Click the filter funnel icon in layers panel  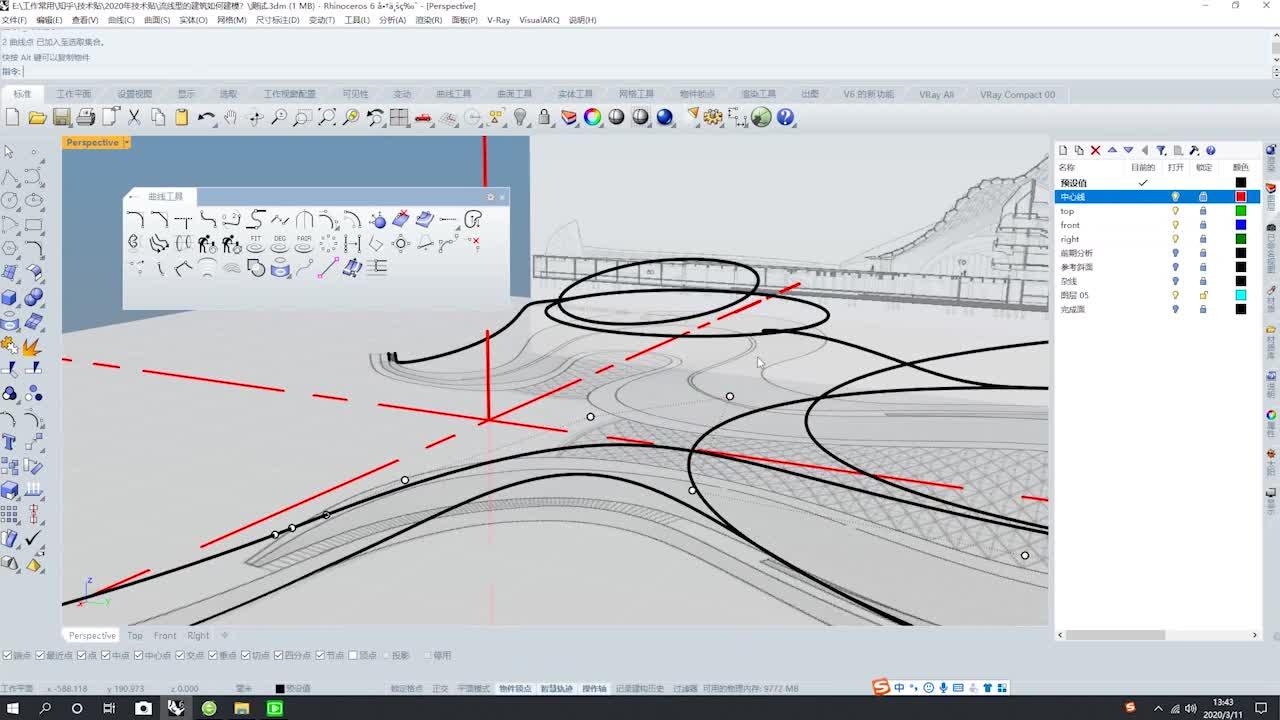coord(1161,150)
